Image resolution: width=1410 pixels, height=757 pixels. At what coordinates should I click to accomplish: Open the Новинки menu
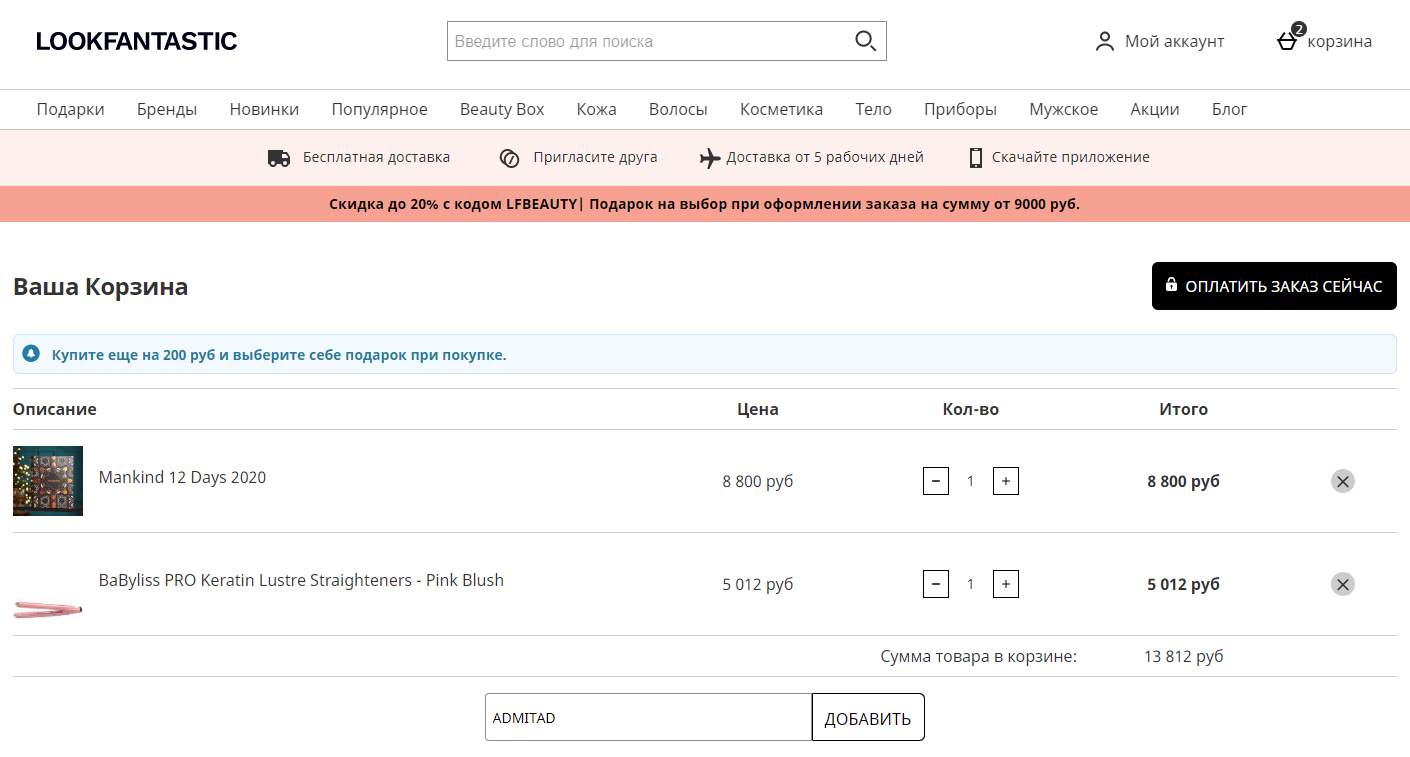(x=264, y=109)
